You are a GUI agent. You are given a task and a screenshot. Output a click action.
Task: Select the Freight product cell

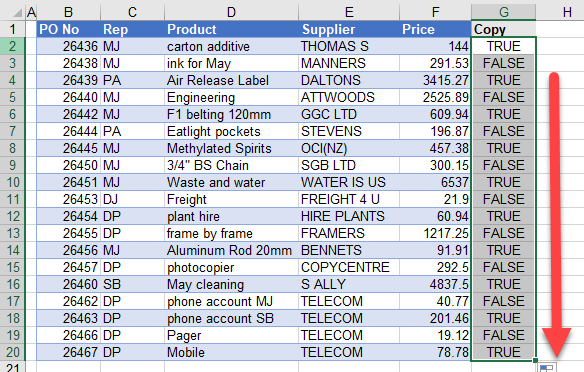tap(231, 199)
